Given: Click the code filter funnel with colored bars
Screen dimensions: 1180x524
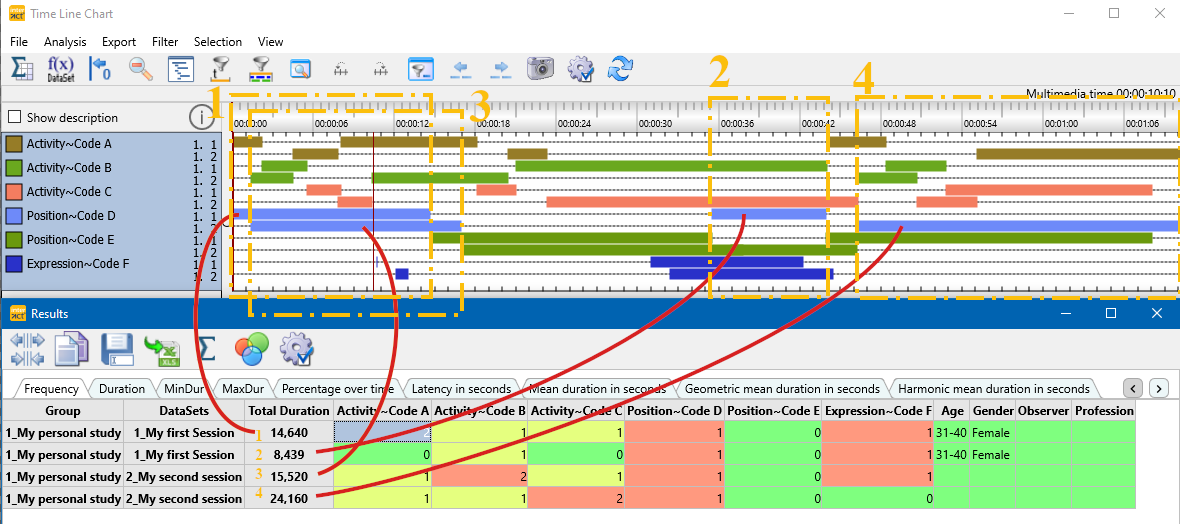Looking at the screenshot, I should pyautogui.click(x=260, y=69).
